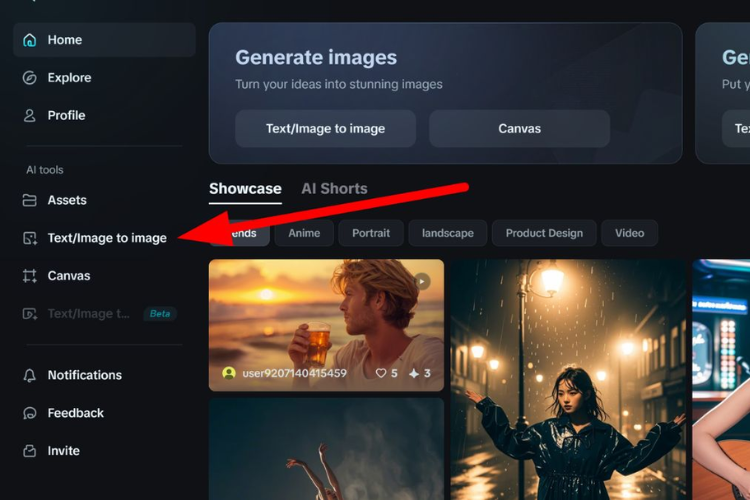Filter showcase by Anime
Image resolution: width=750 pixels, height=500 pixels.
304,233
